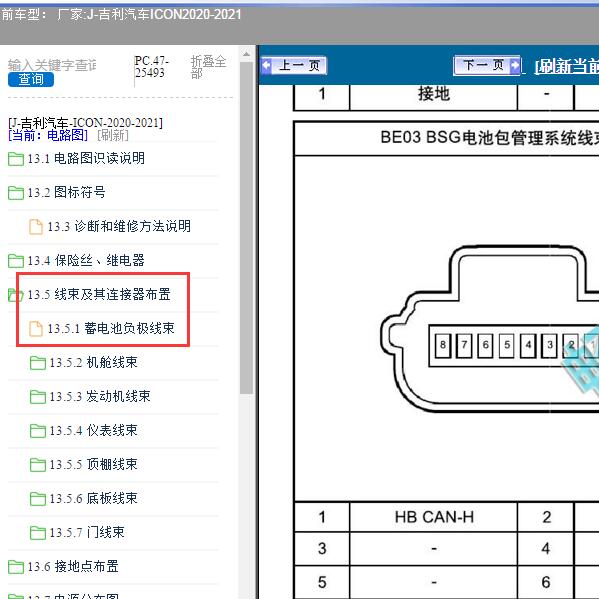Select 13.1 电路图识读说明 tree item
Screen dimensions: 599x599
point(86,158)
